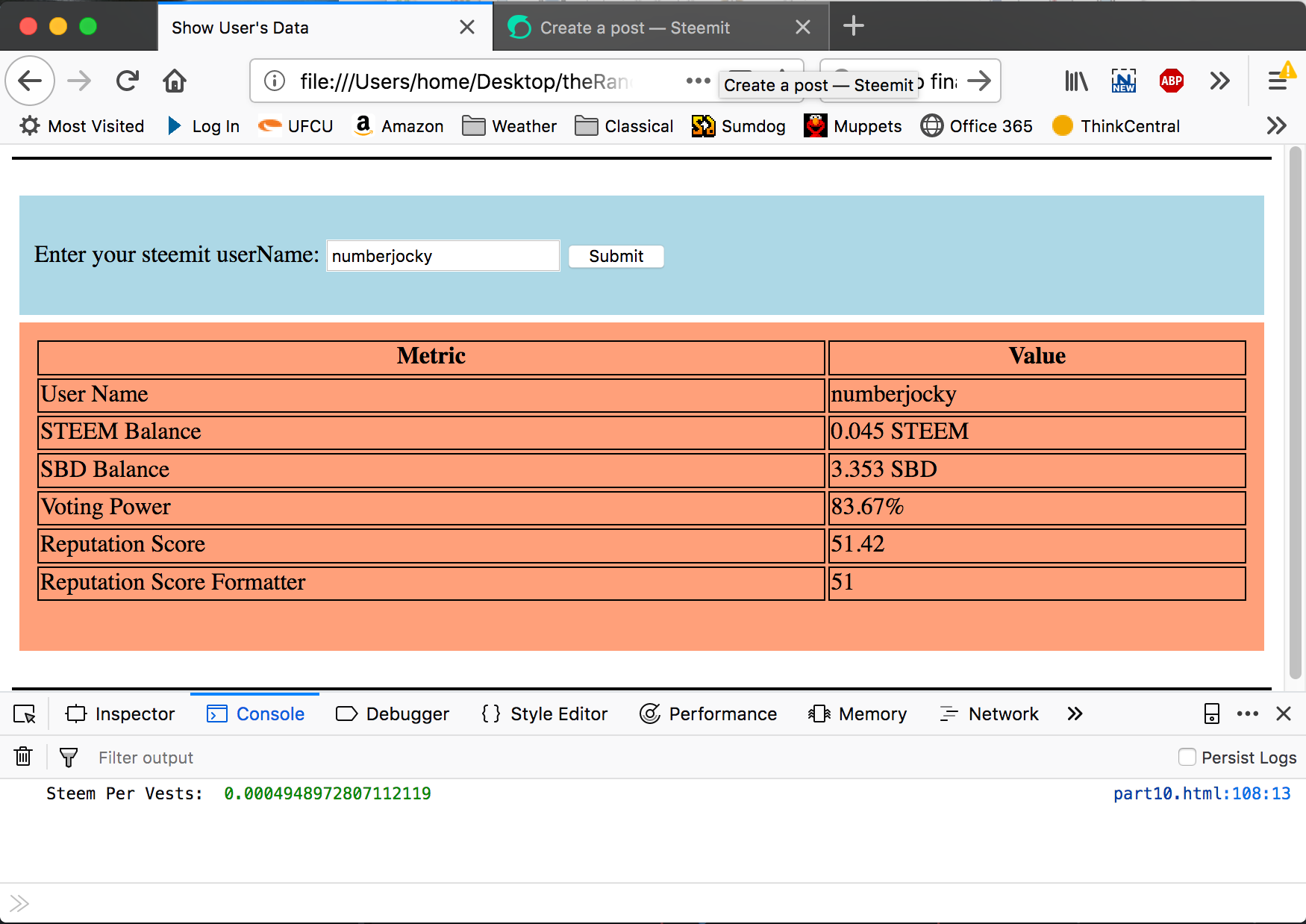
Task: Switch to the Style Editor devtools tab
Action: pos(545,714)
